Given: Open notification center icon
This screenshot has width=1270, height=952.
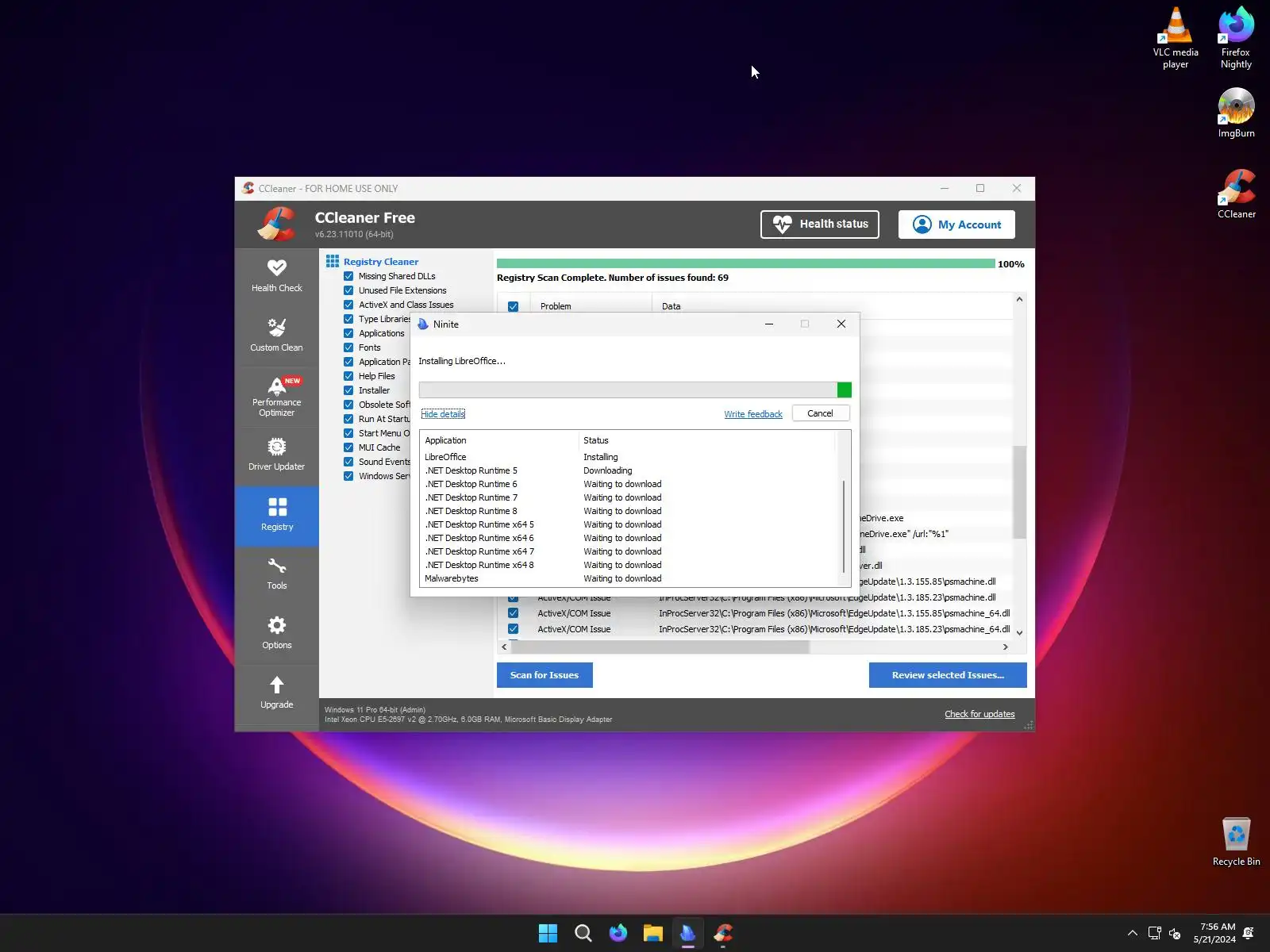Looking at the screenshot, I should coord(1249,933).
